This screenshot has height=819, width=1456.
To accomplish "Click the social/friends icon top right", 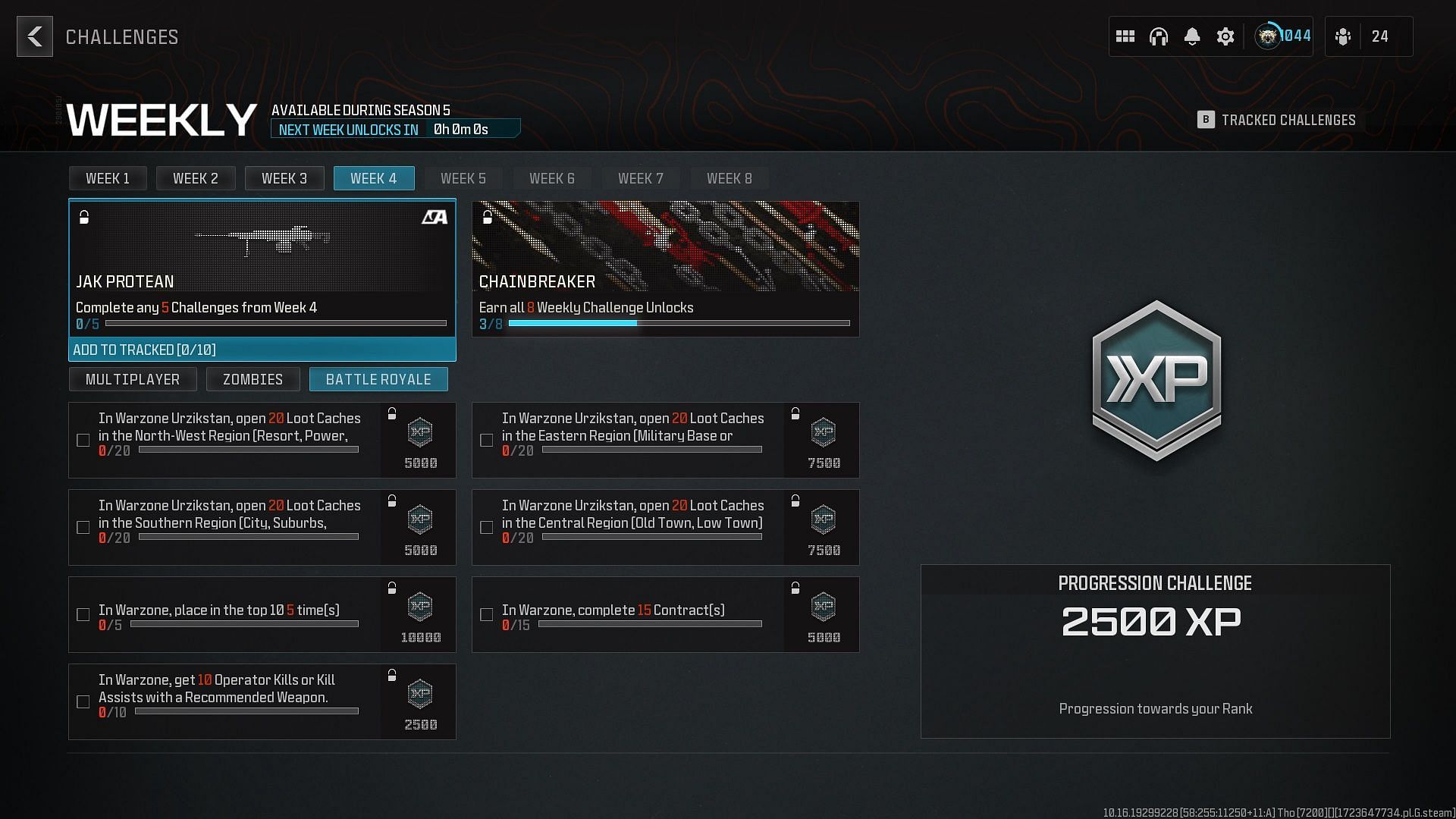I will (1344, 36).
